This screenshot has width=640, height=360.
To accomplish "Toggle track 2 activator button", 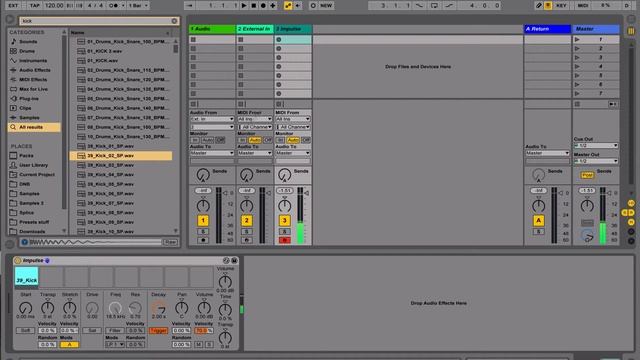I will tap(247, 221).
